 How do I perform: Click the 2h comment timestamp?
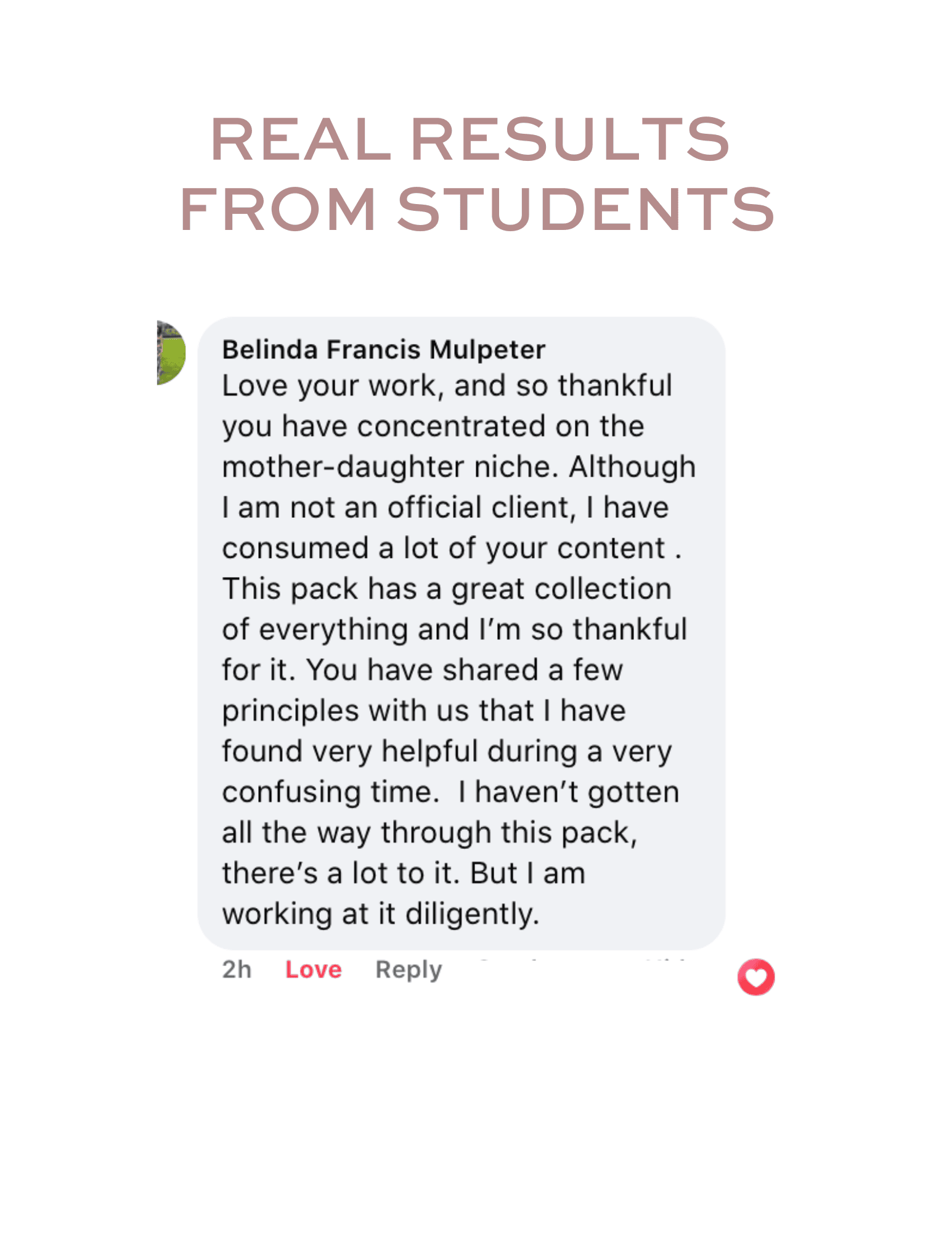point(237,969)
